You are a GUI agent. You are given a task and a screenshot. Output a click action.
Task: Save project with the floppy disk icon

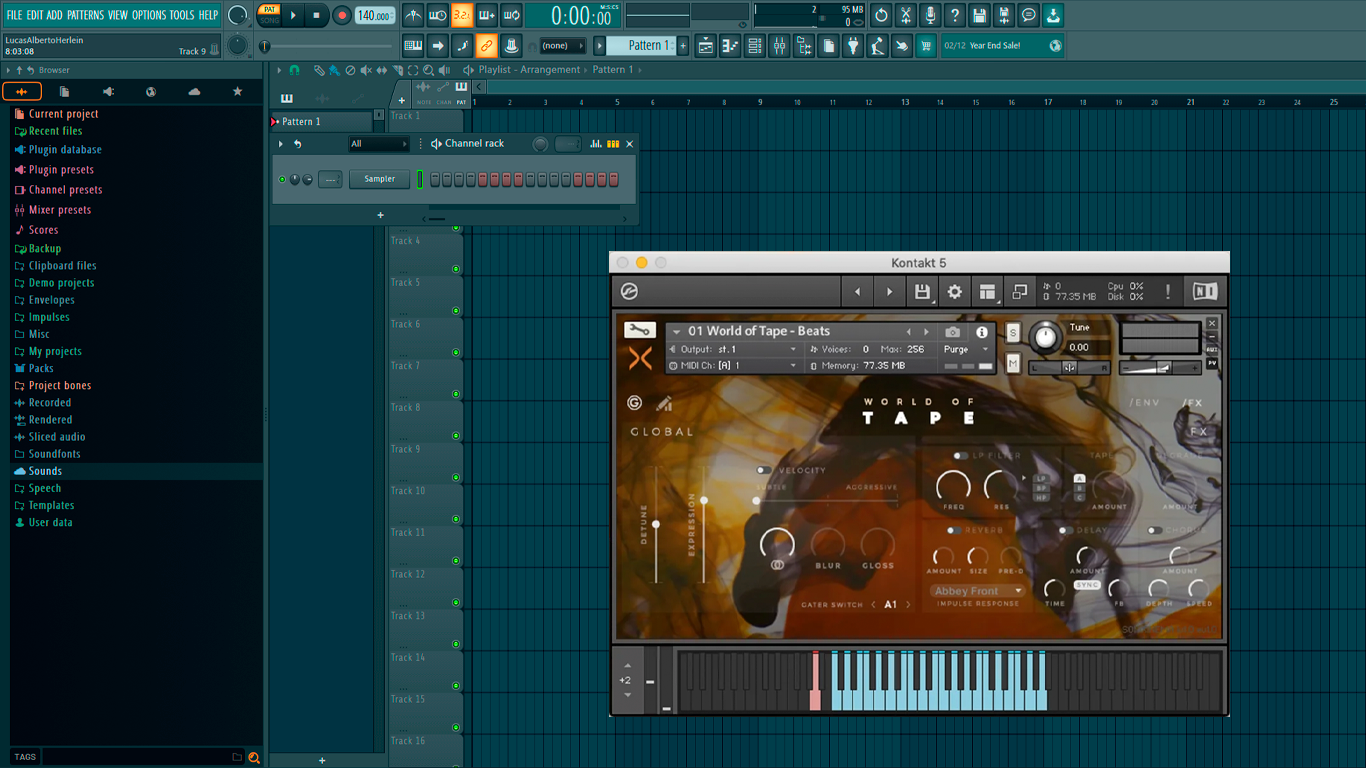(x=980, y=15)
